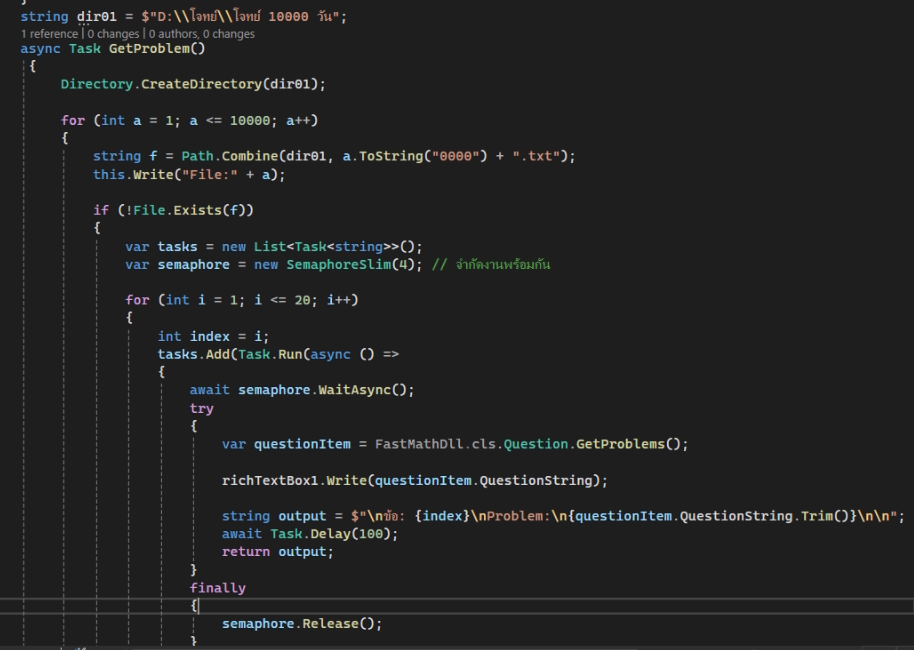Click dir01 in the string declaration line
The height and width of the screenshot is (650, 914).
pyautogui.click(x=97, y=16)
